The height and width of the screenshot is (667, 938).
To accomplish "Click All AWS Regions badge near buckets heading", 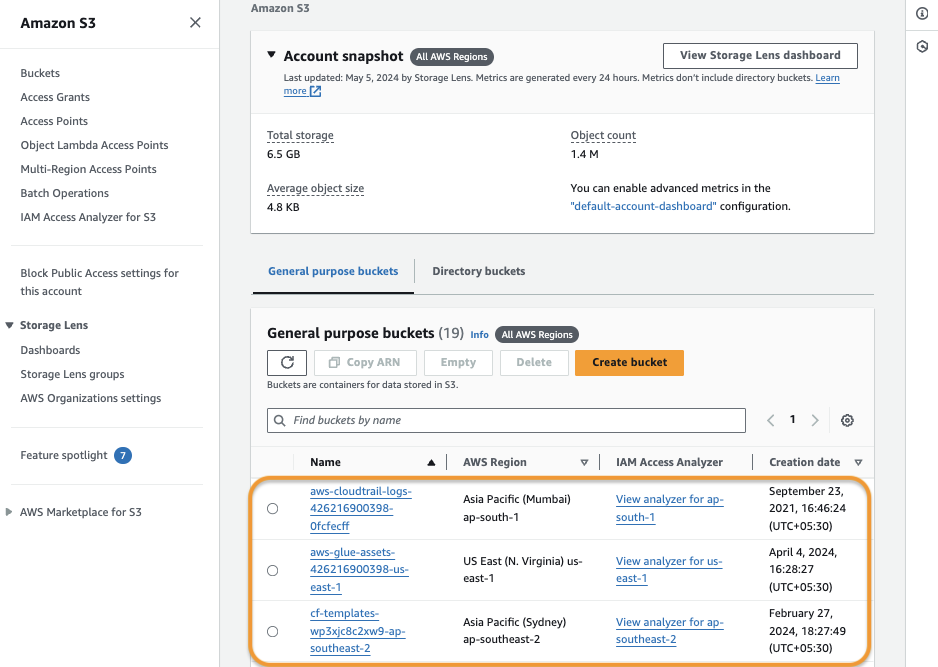I will pyautogui.click(x=537, y=335).
